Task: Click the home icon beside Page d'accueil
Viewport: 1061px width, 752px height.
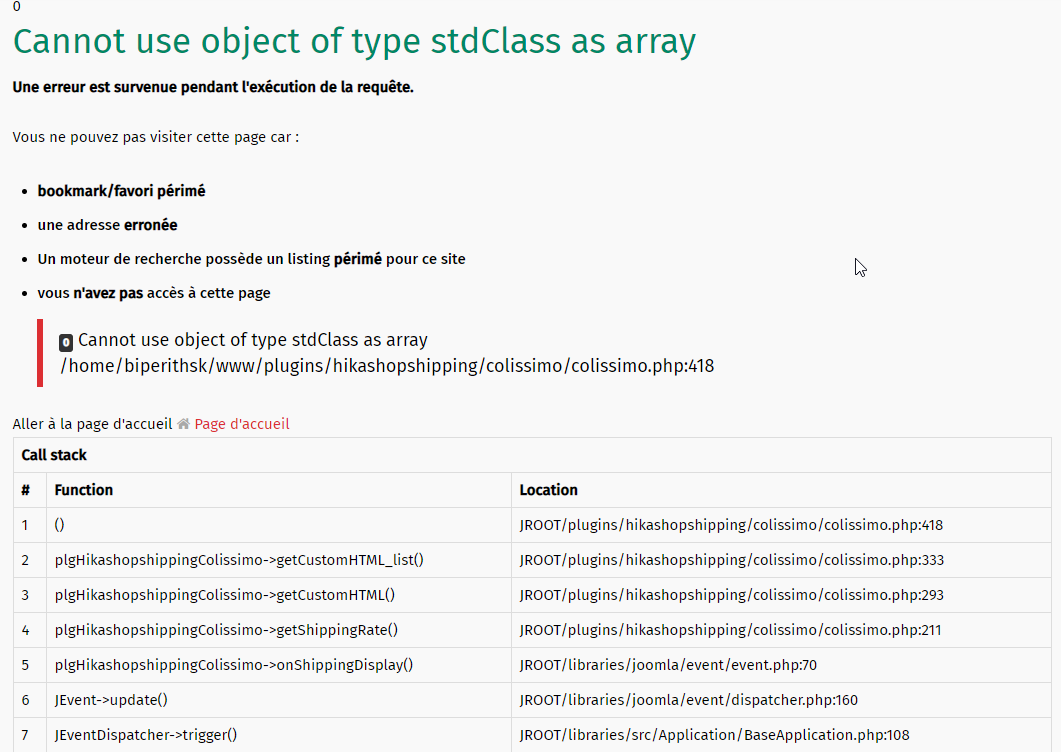Action: click(184, 424)
